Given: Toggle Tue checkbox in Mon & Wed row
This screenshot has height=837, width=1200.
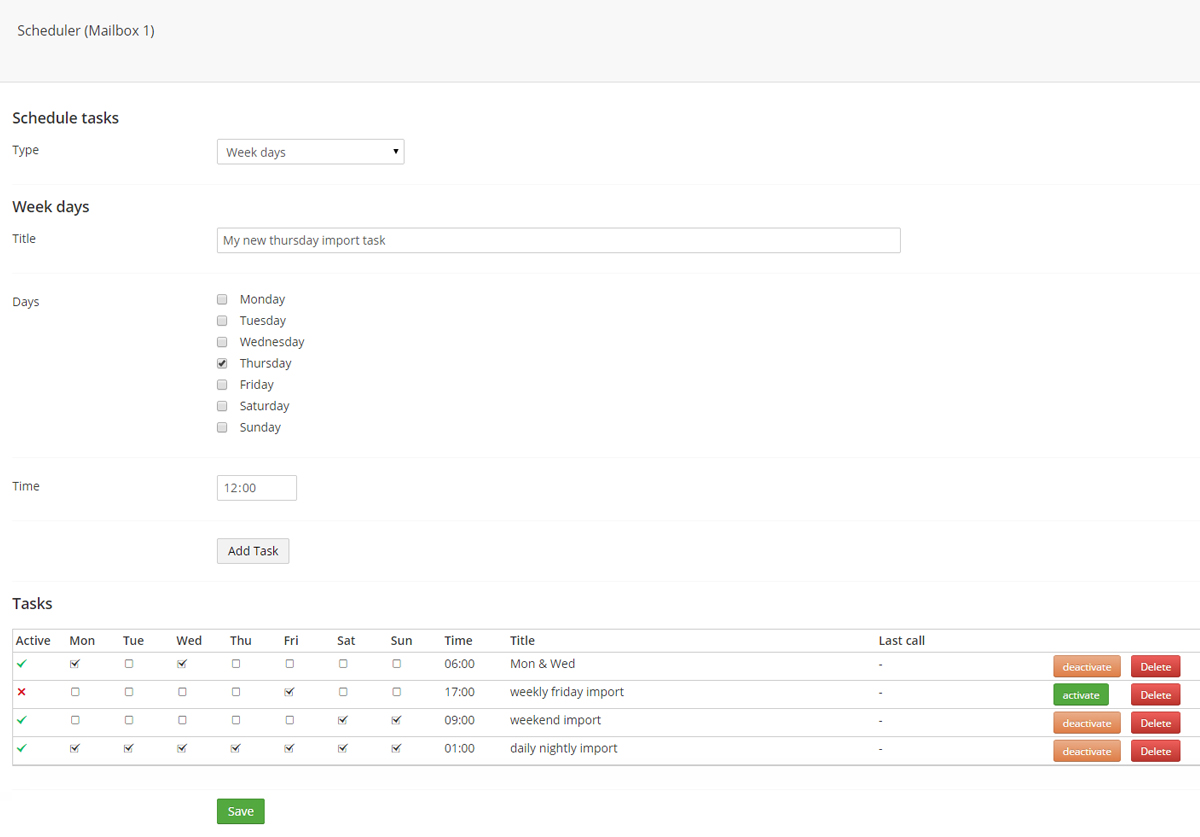Looking at the screenshot, I should pos(129,664).
